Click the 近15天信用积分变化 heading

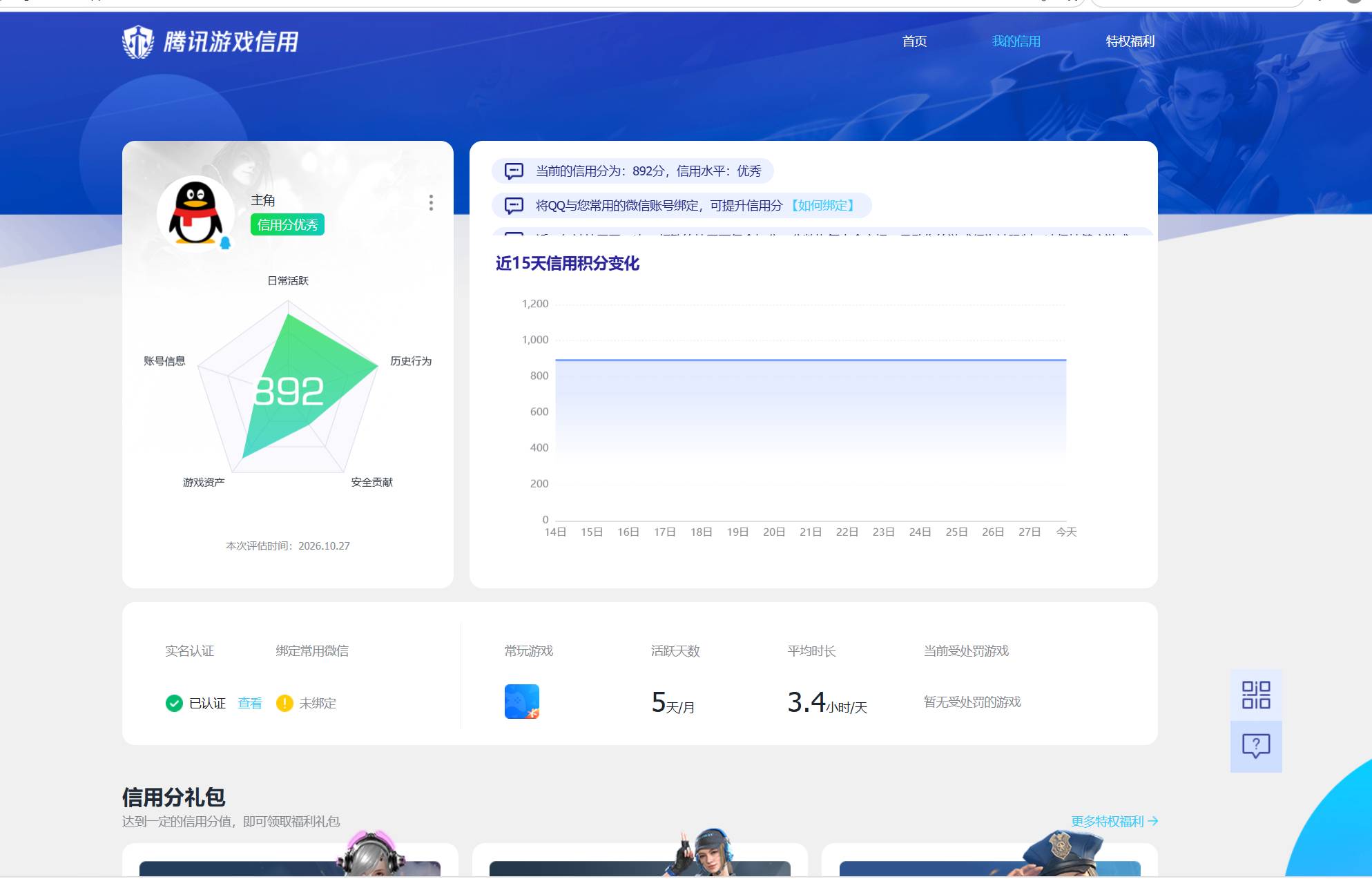(x=568, y=263)
